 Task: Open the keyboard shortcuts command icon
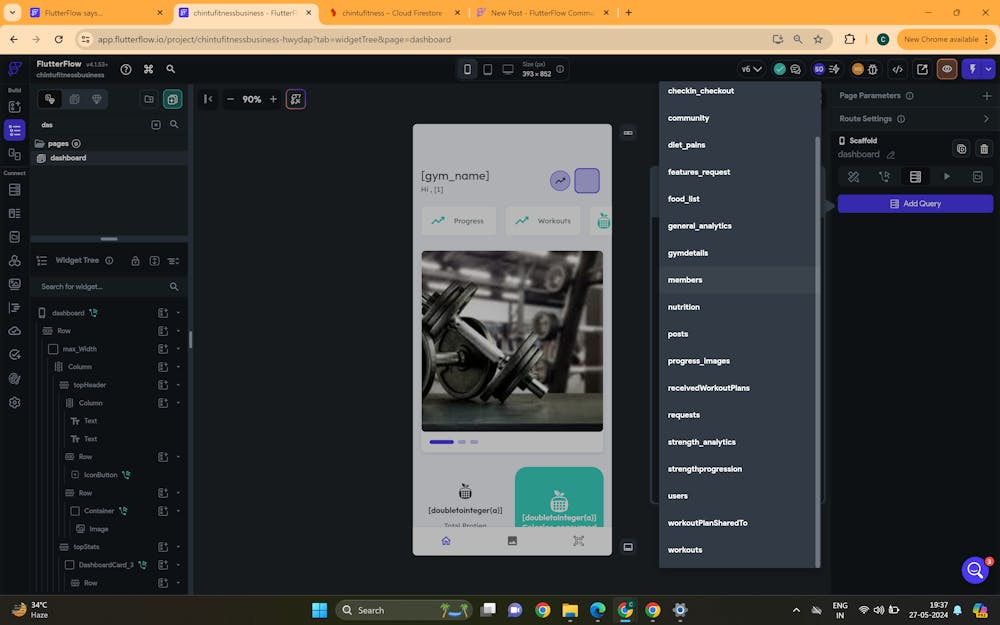coord(149,69)
